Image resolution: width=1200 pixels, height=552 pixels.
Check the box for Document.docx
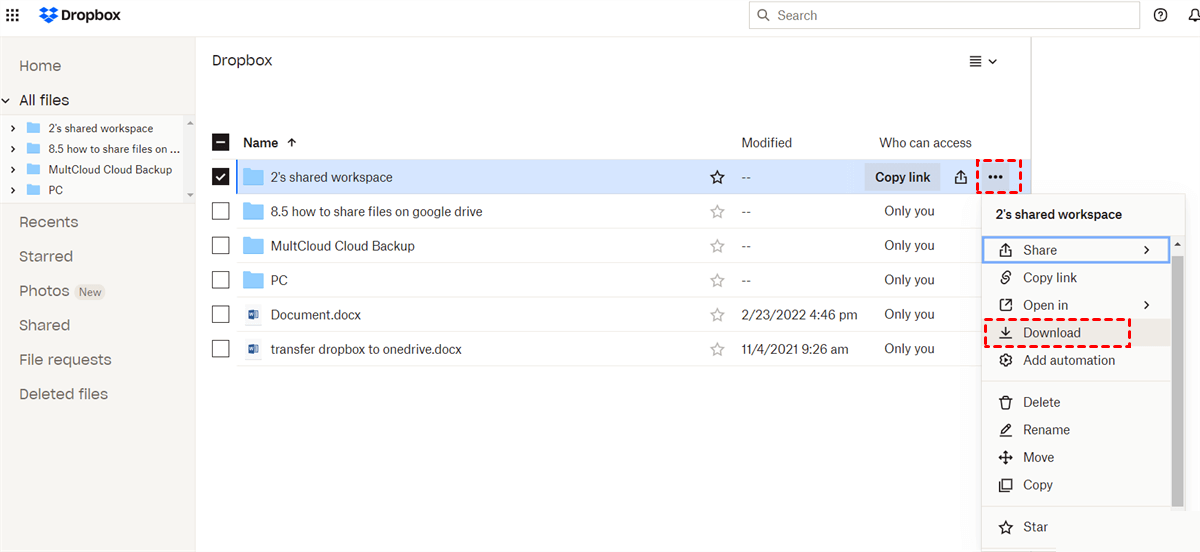[221, 315]
